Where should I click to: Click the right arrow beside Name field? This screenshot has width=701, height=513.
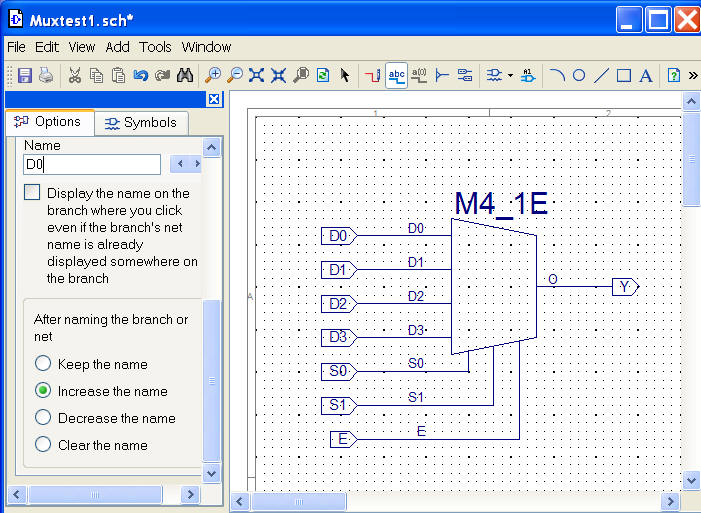(x=197, y=164)
